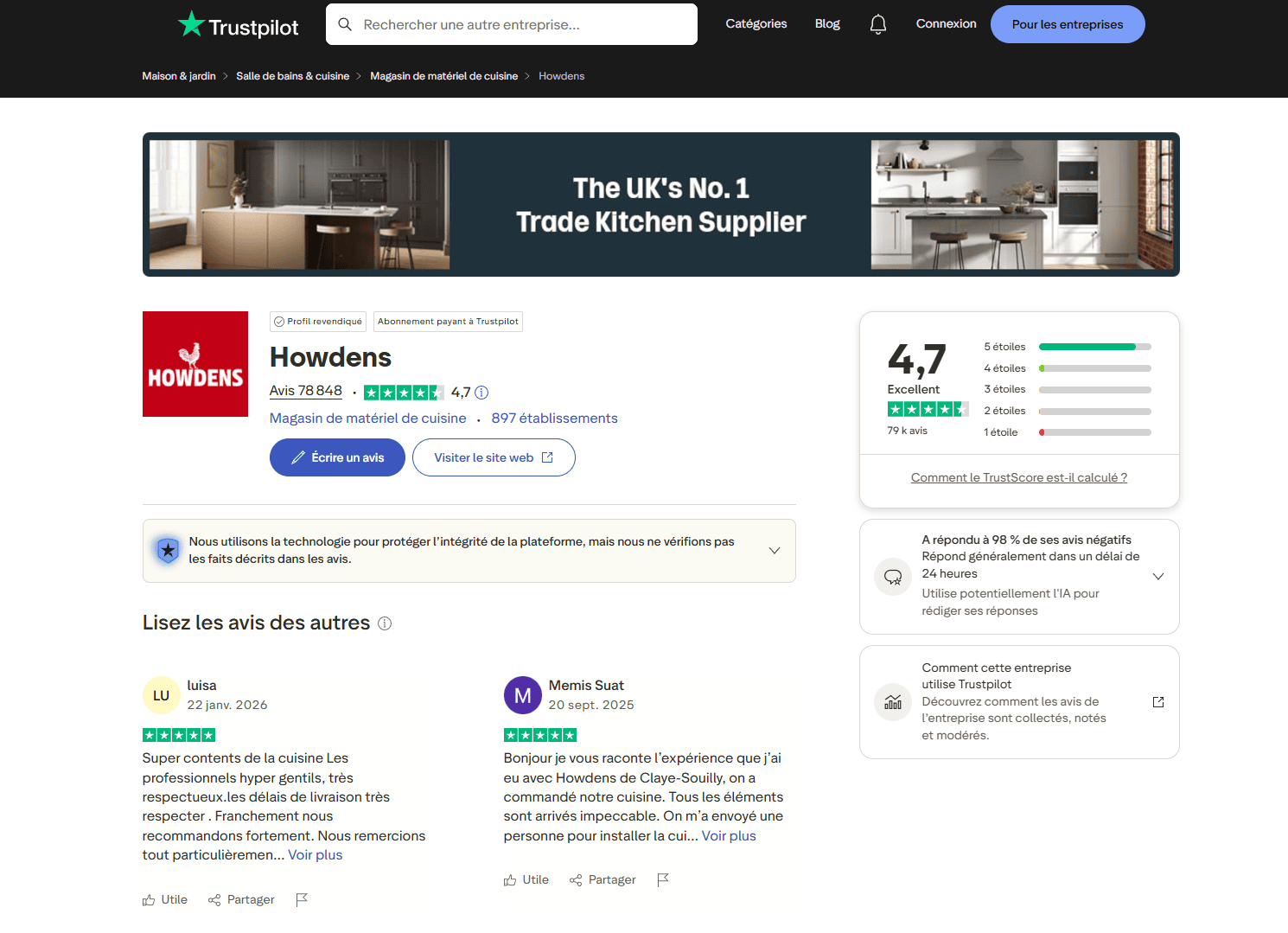
Task: Click info icon next to 4,7 score
Action: [481, 393]
